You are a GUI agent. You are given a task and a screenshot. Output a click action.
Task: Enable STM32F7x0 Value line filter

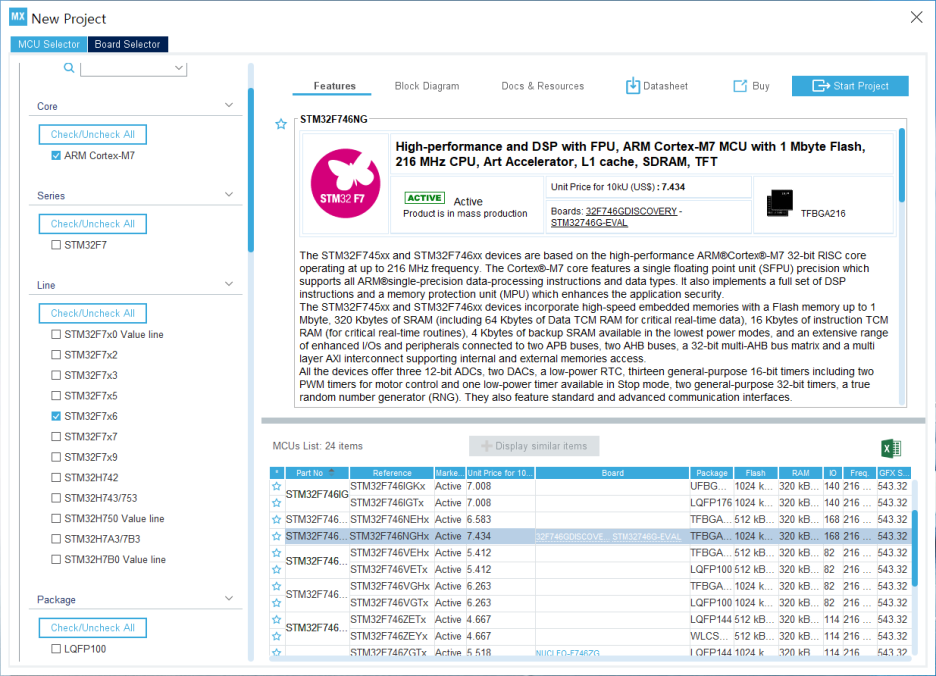click(56, 334)
